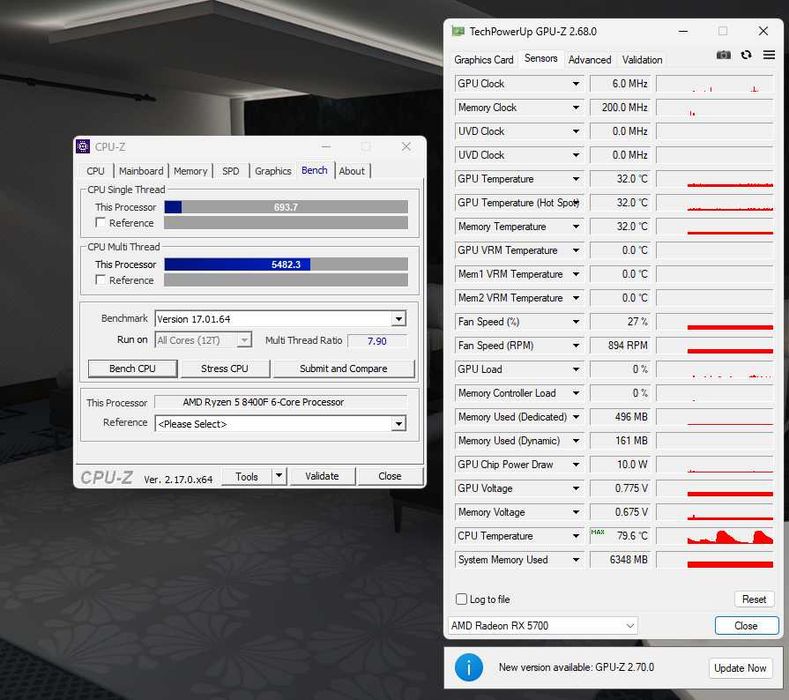Tick the Log to file checkbox
The height and width of the screenshot is (700, 789).
coord(461,599)
